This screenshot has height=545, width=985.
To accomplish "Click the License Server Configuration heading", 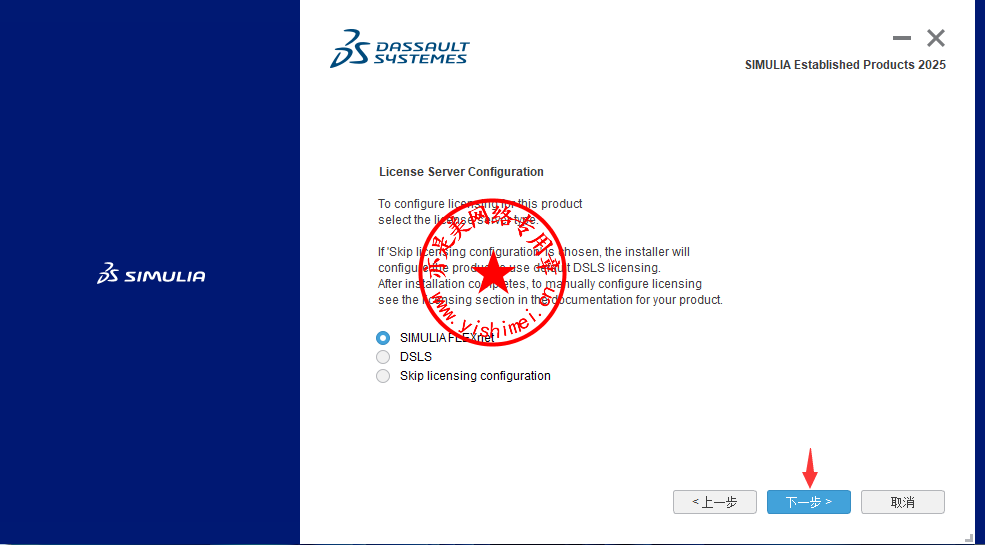I will coord(461,172).
